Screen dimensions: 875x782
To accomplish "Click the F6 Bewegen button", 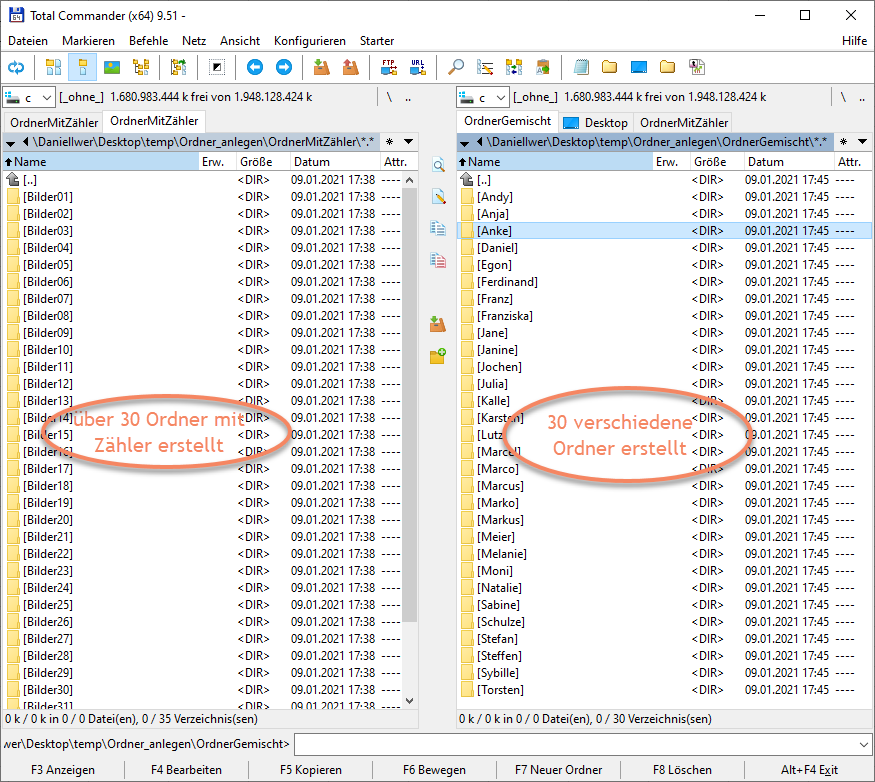I will point(434,770).
